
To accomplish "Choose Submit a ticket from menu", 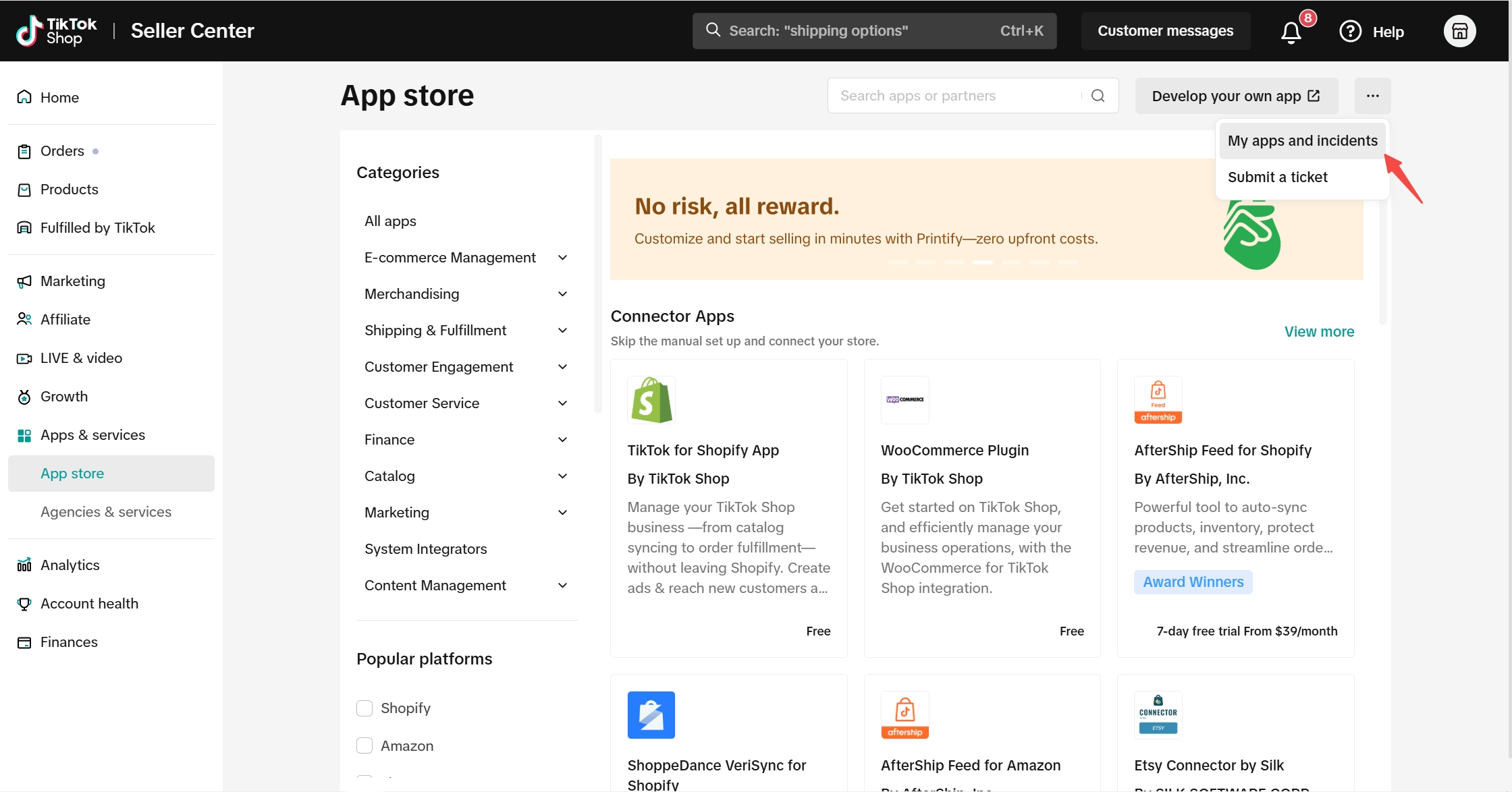I will (1277, 177).
